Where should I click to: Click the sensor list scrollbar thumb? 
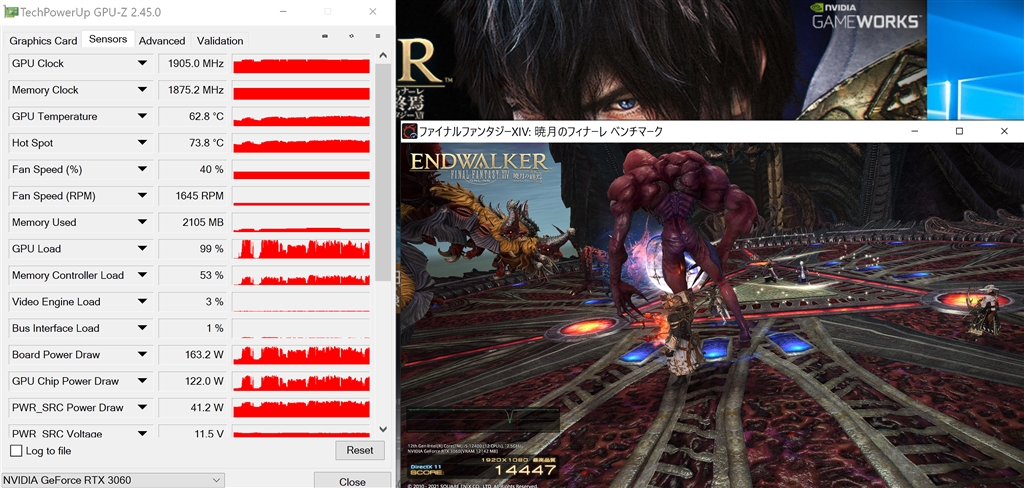coord(383,173)
